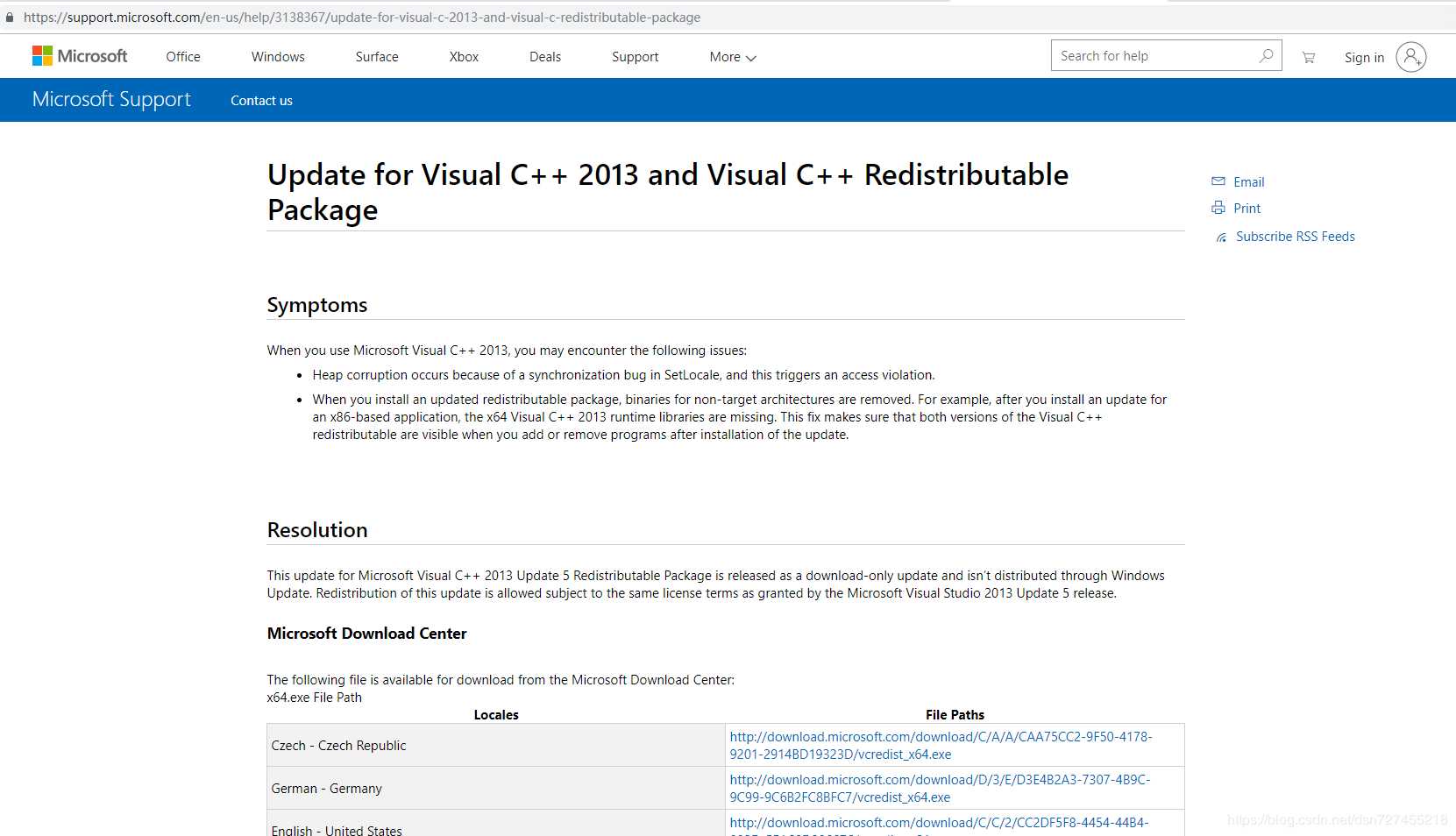Open the Surface menu item
Screen dimensions: 1456x836
(377, 57)
